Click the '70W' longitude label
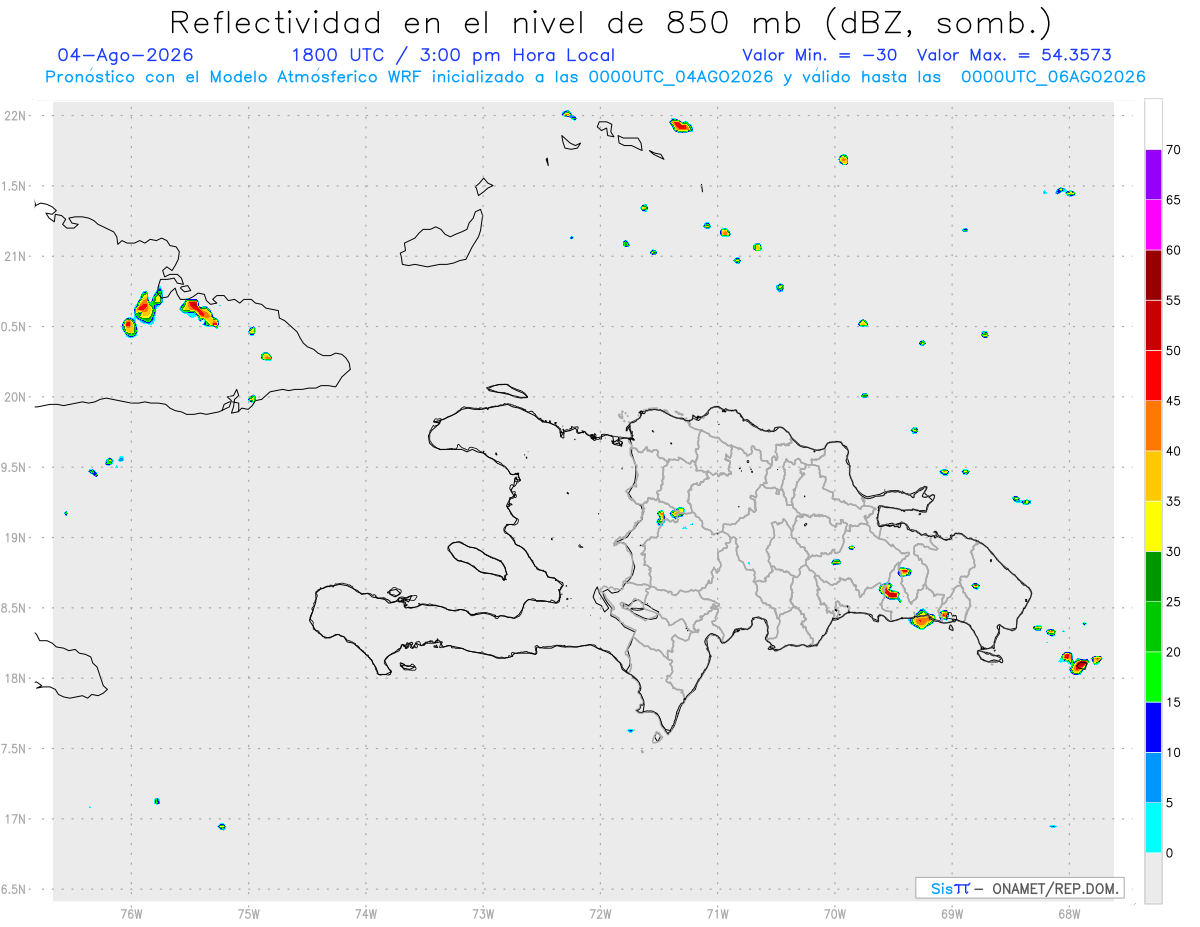 coord(835,914)
